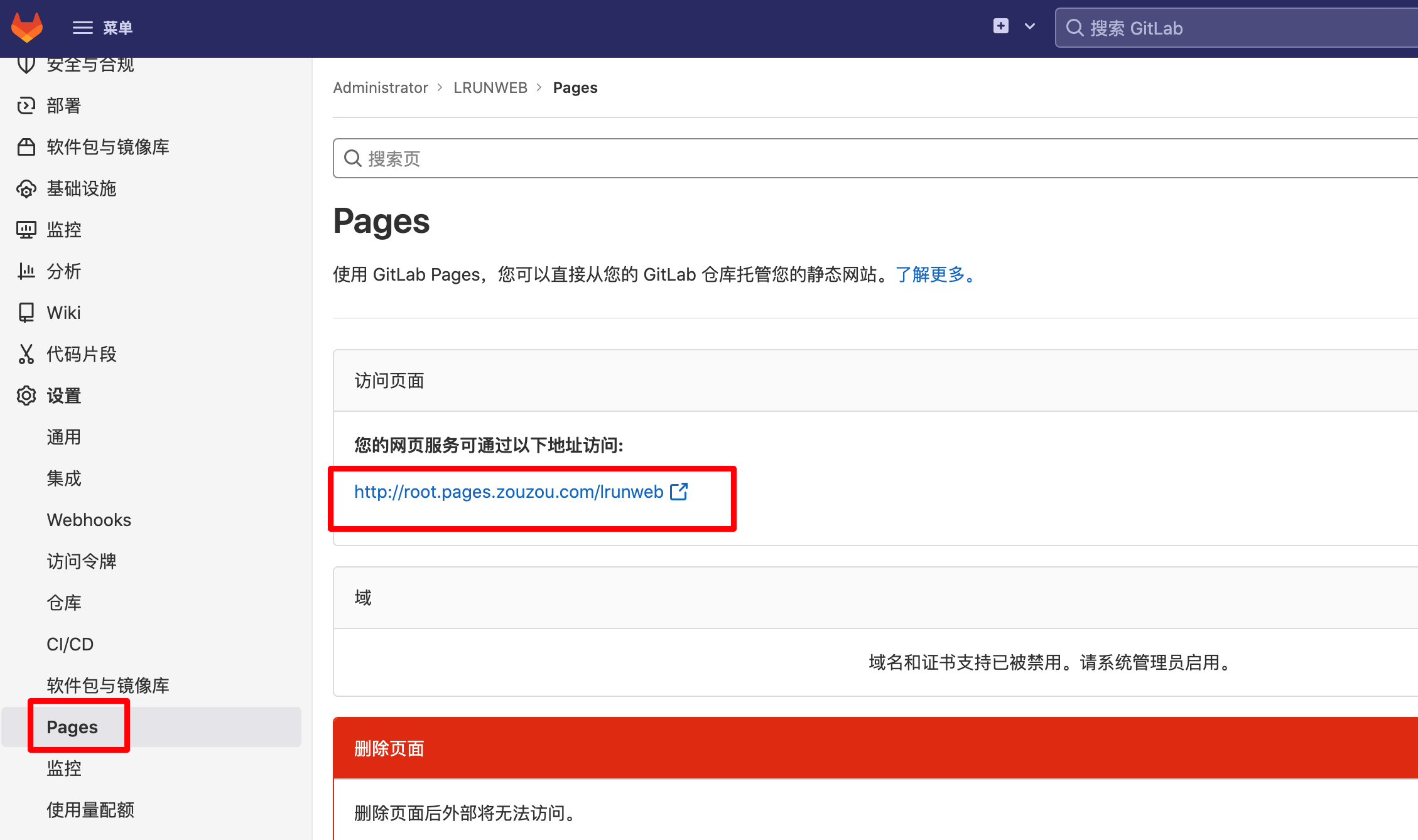Click the scissors icon for 代码片段
Image resolution: width=1418 pixels, height=840 pixels.
(x=26, y=354)
